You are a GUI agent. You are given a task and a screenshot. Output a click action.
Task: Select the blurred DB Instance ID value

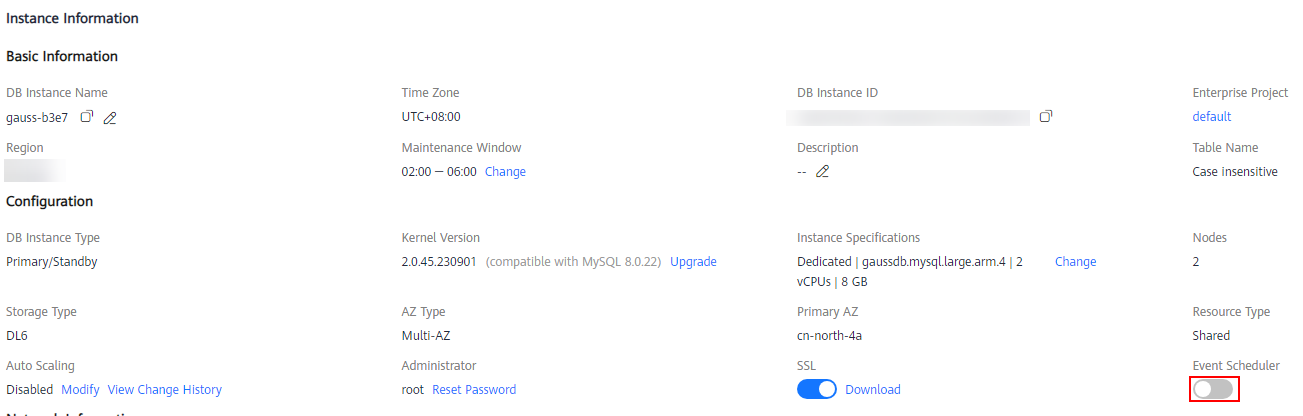(x=908, y=118)
